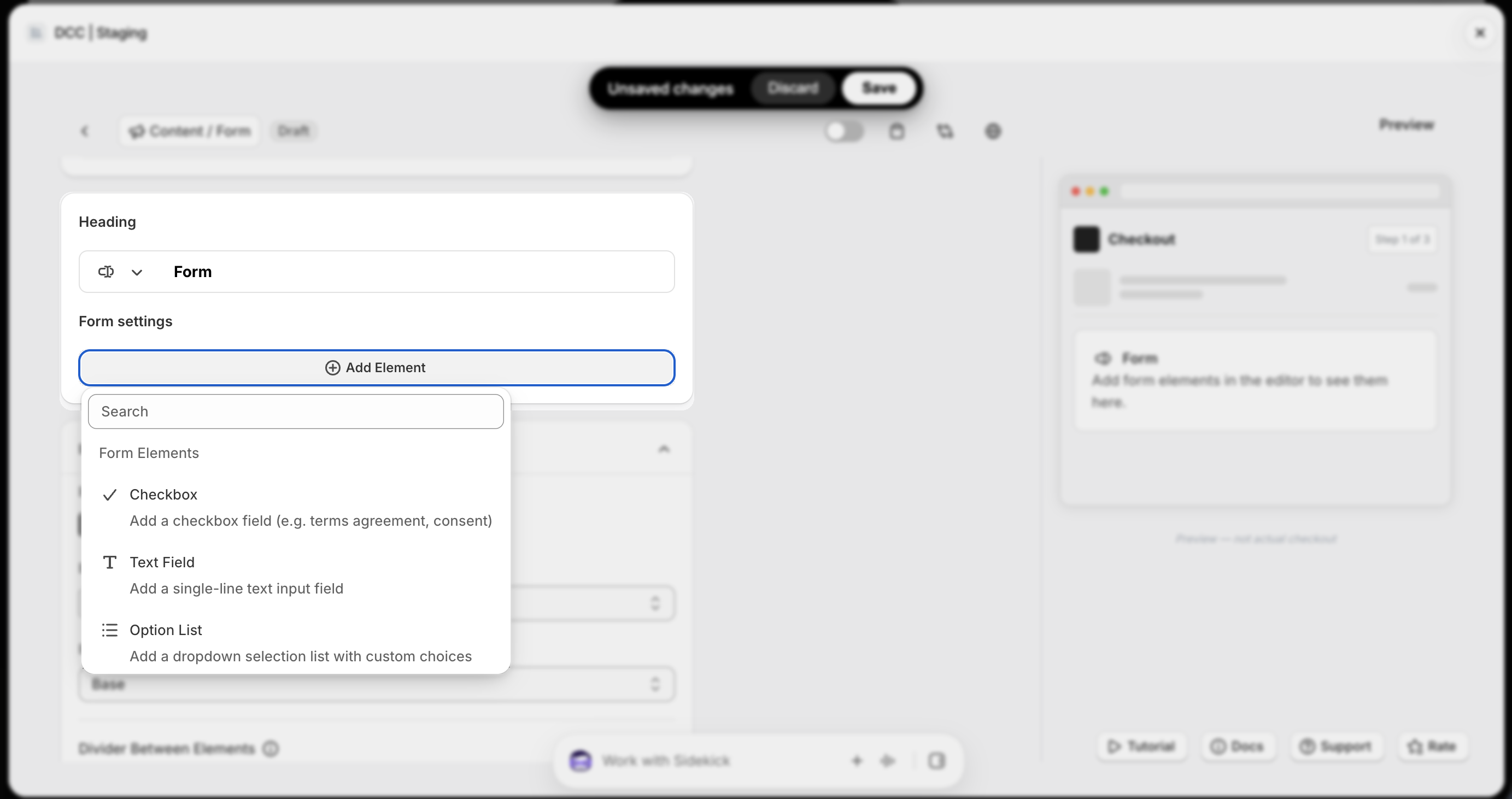Click the Form heading text input
Viewport: 1512px width, 799px height.
pos(420,272)
